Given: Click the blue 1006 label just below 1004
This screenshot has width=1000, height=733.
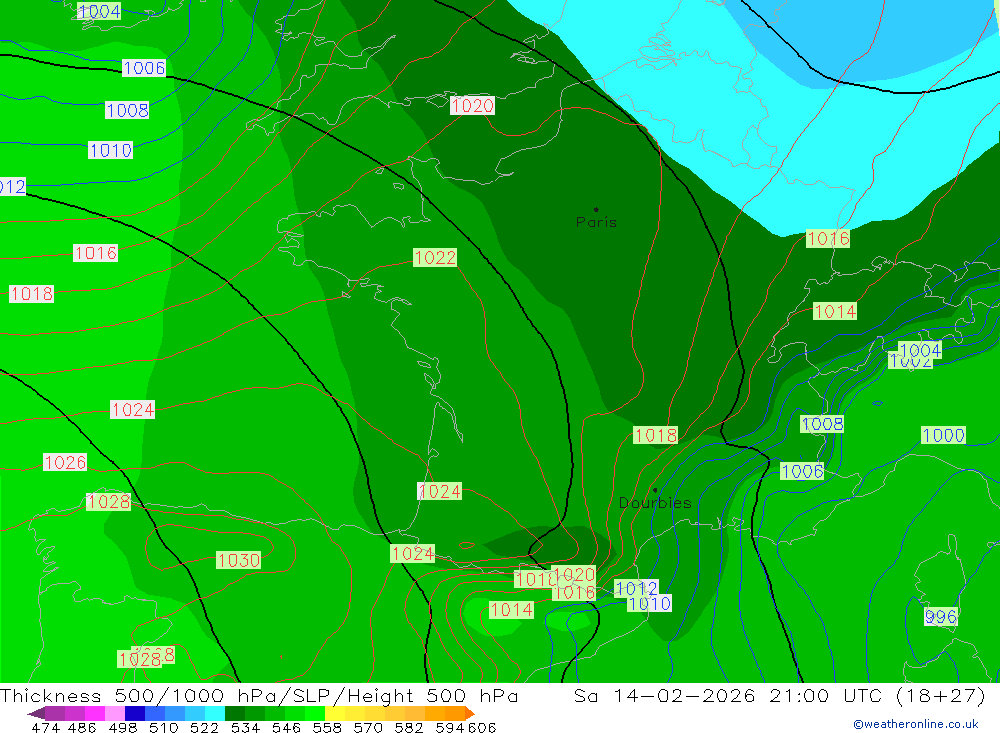Looking at the screenshot, I should point(143,68).
